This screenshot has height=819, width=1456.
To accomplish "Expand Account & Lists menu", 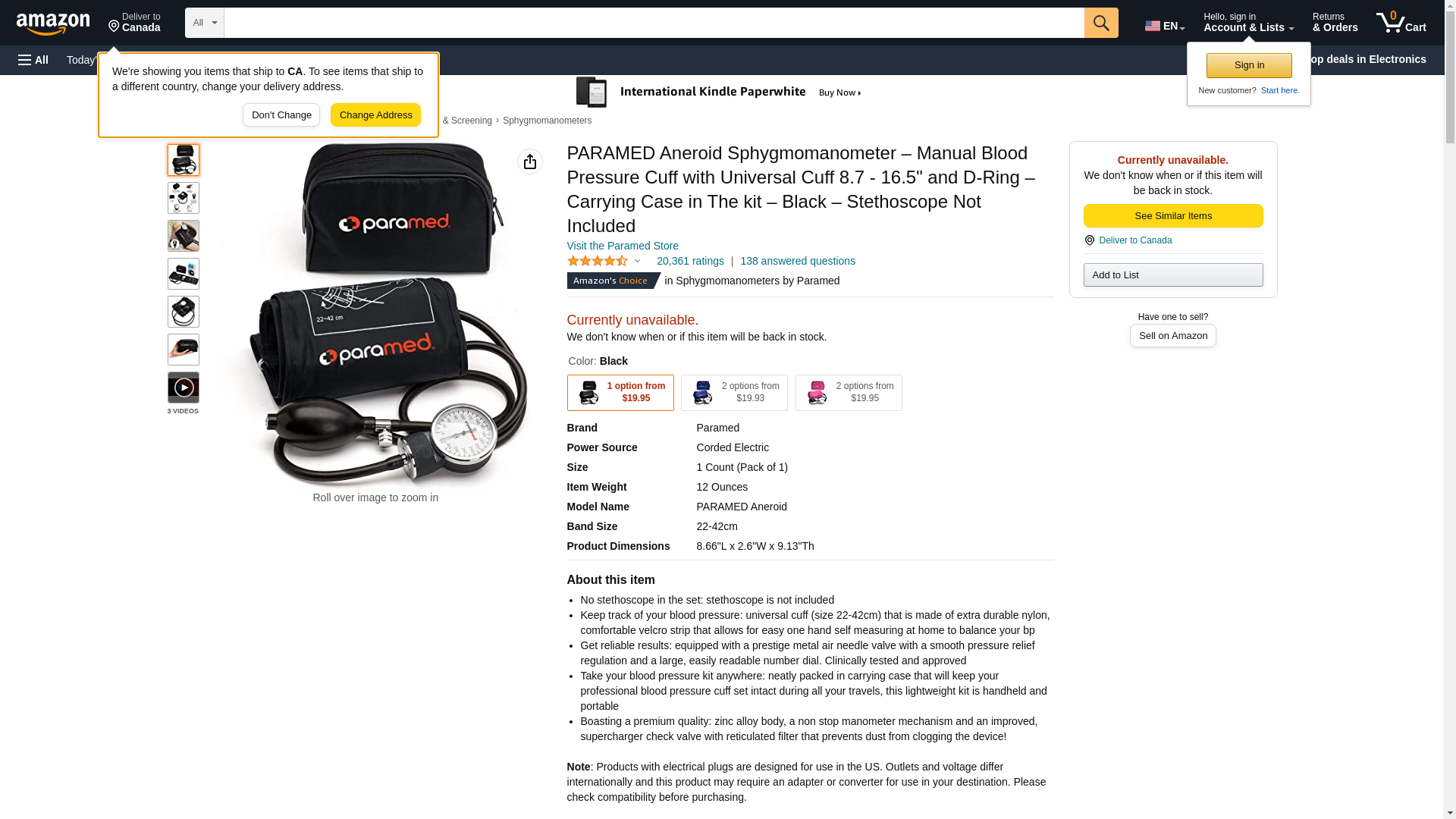I will click(1248, 23).
